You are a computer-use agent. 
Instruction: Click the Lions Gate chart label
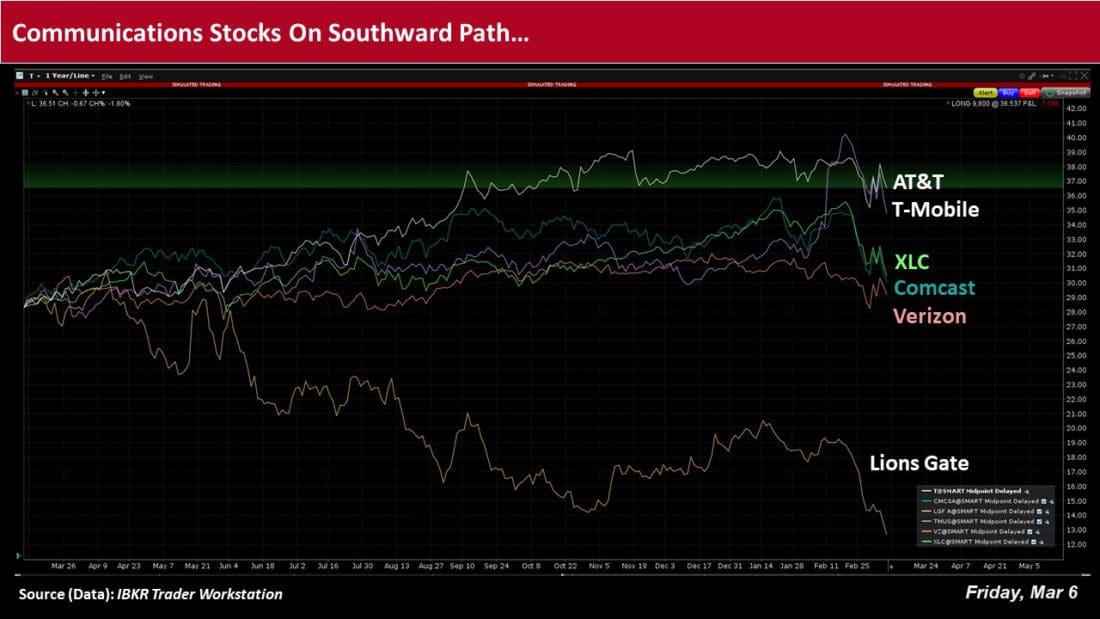click(919, 463)
